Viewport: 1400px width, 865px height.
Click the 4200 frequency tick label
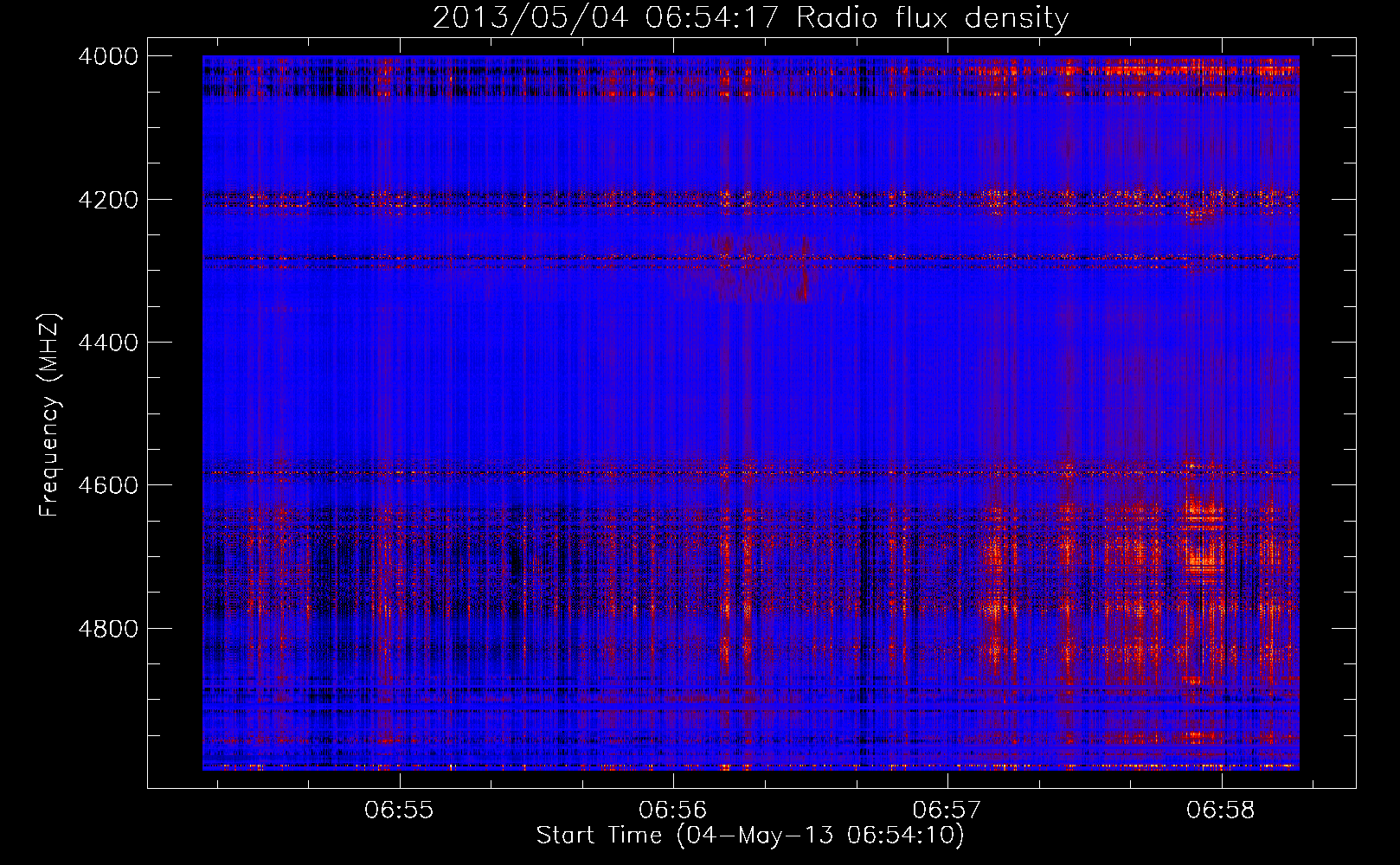tap(108, 200)
